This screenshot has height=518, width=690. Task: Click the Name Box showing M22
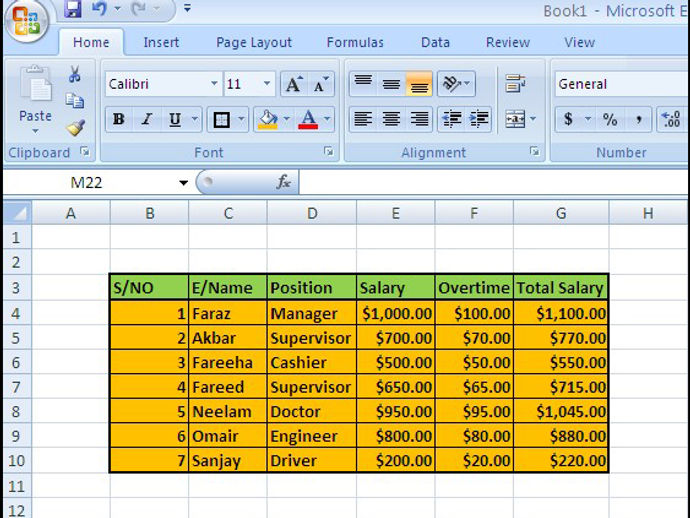coord(88,182)
